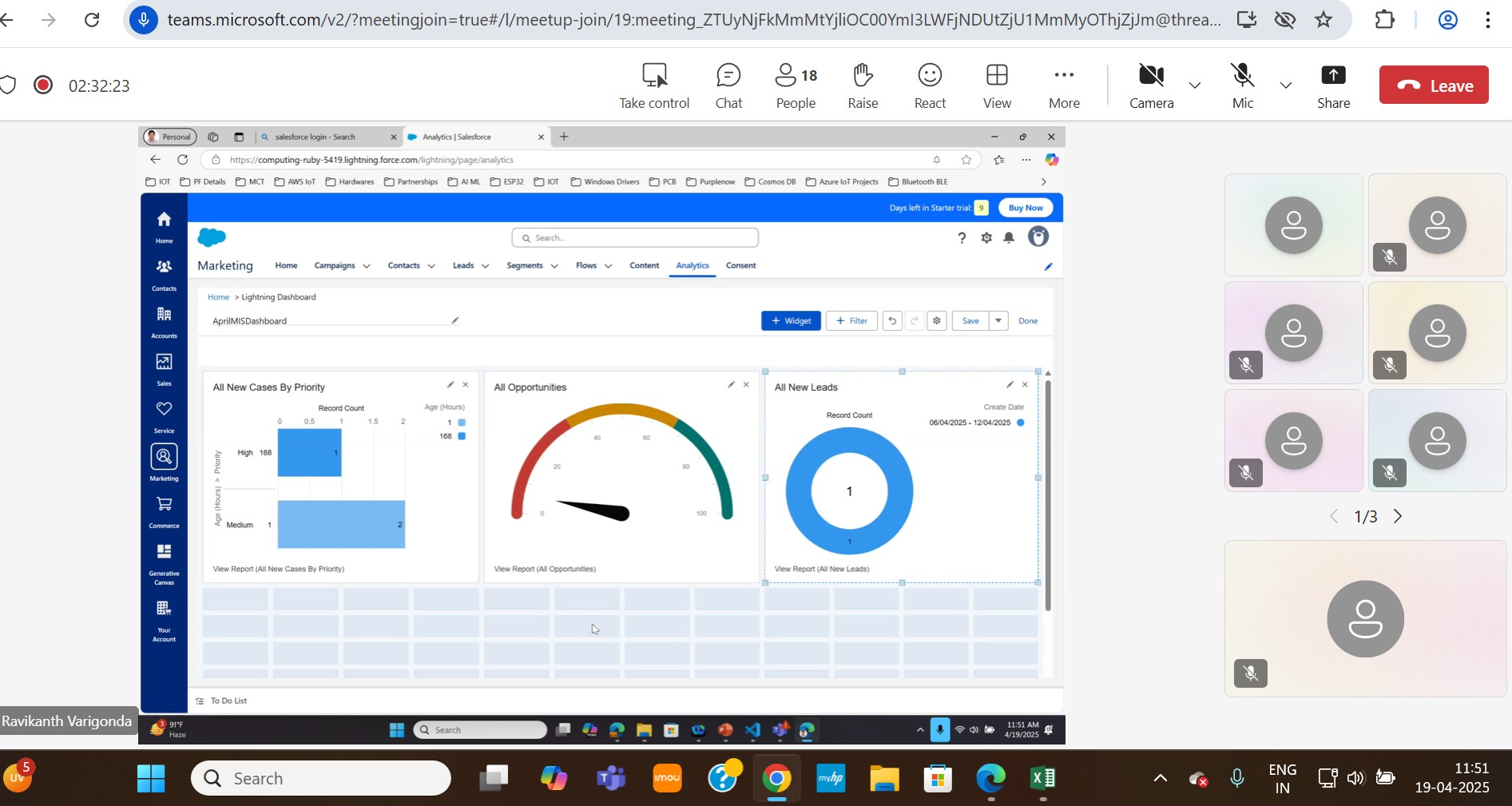Show hidden system tray icons
This screenshot has height=806, width=1512.
coord(1161,778)
